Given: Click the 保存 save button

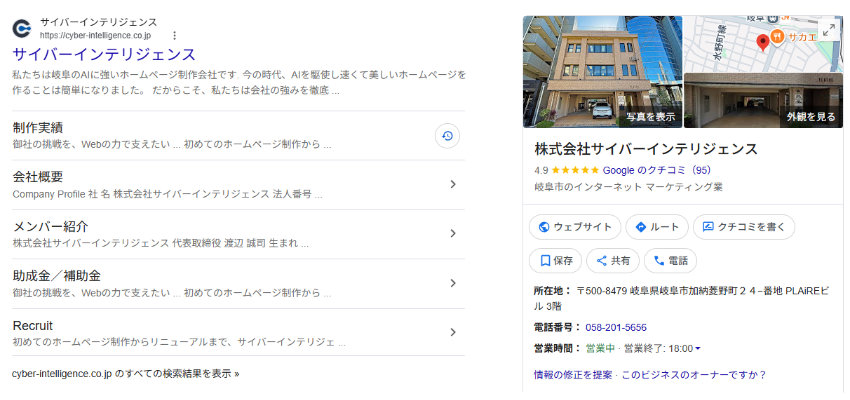Looking at the screenshot, I should pos(556,261).
